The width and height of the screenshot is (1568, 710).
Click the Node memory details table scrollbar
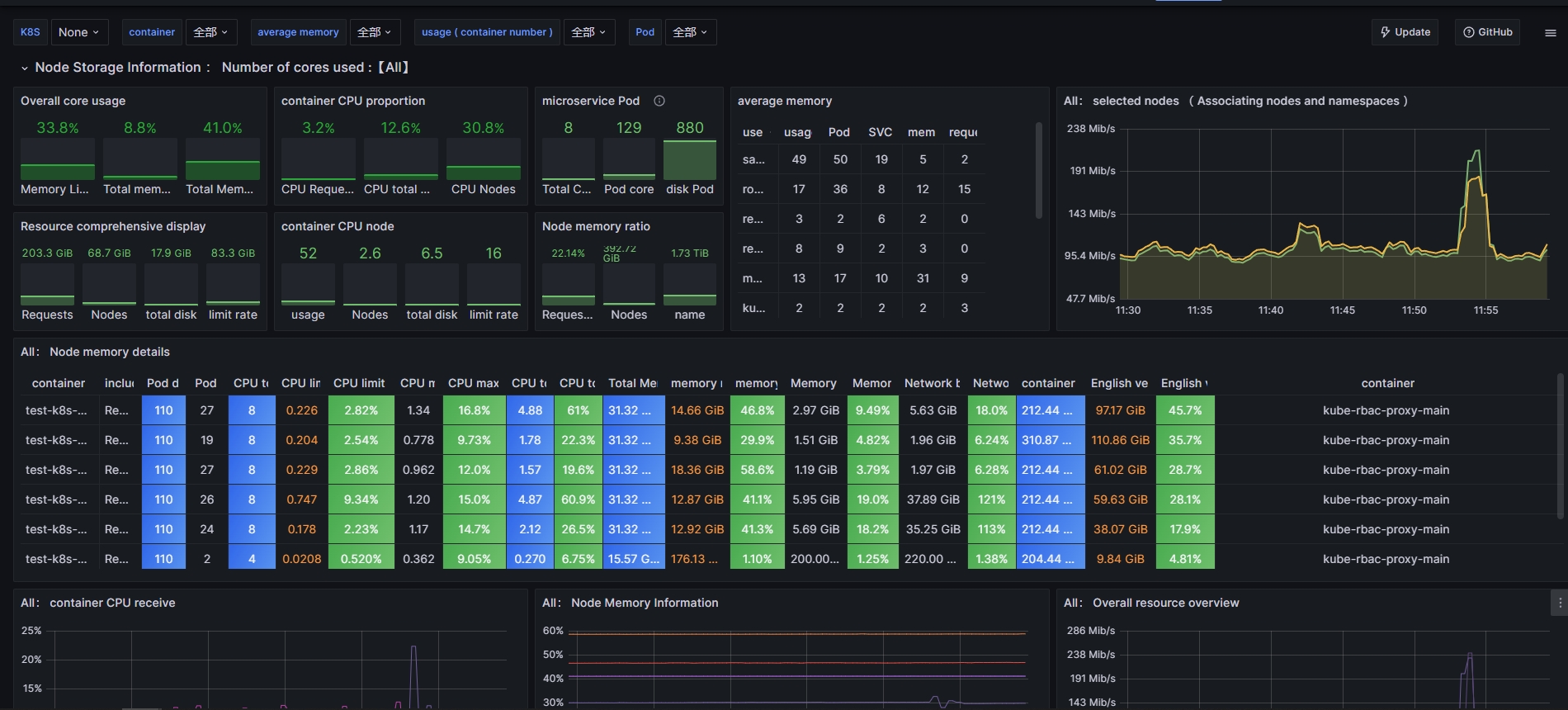(1560, 446)
